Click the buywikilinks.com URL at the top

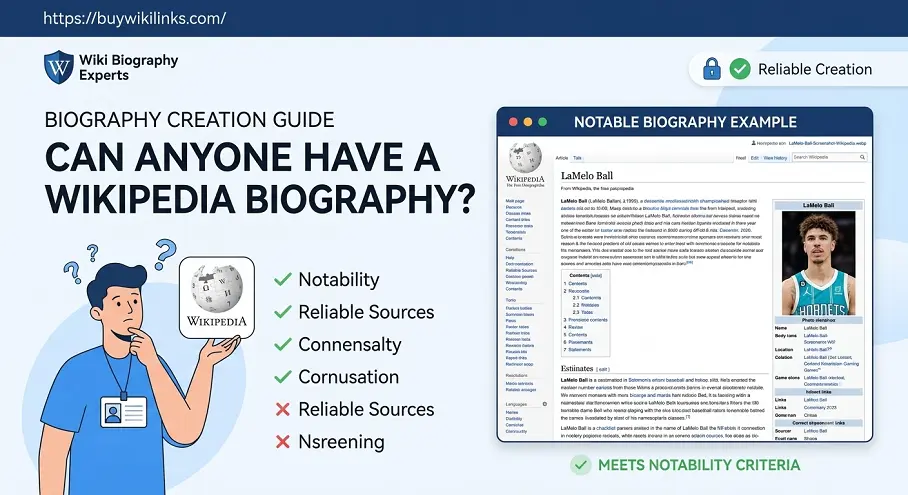point(134,18)
